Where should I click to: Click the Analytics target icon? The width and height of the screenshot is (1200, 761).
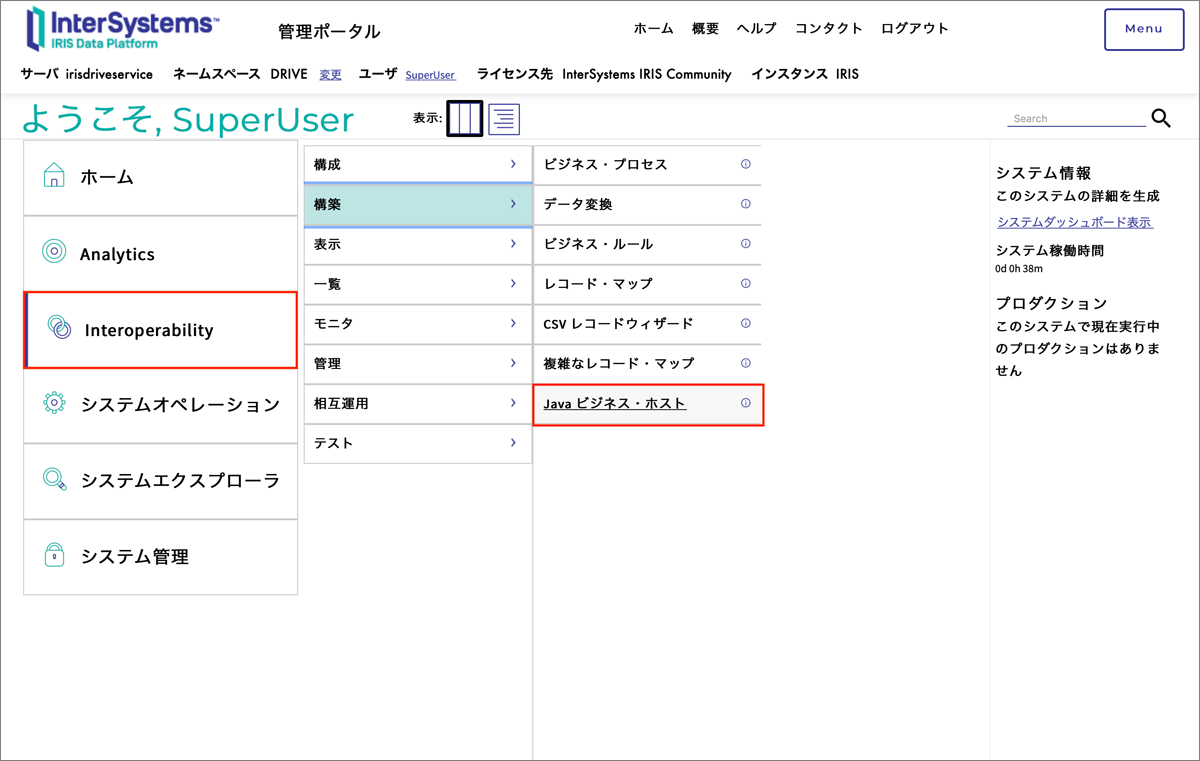54,252
